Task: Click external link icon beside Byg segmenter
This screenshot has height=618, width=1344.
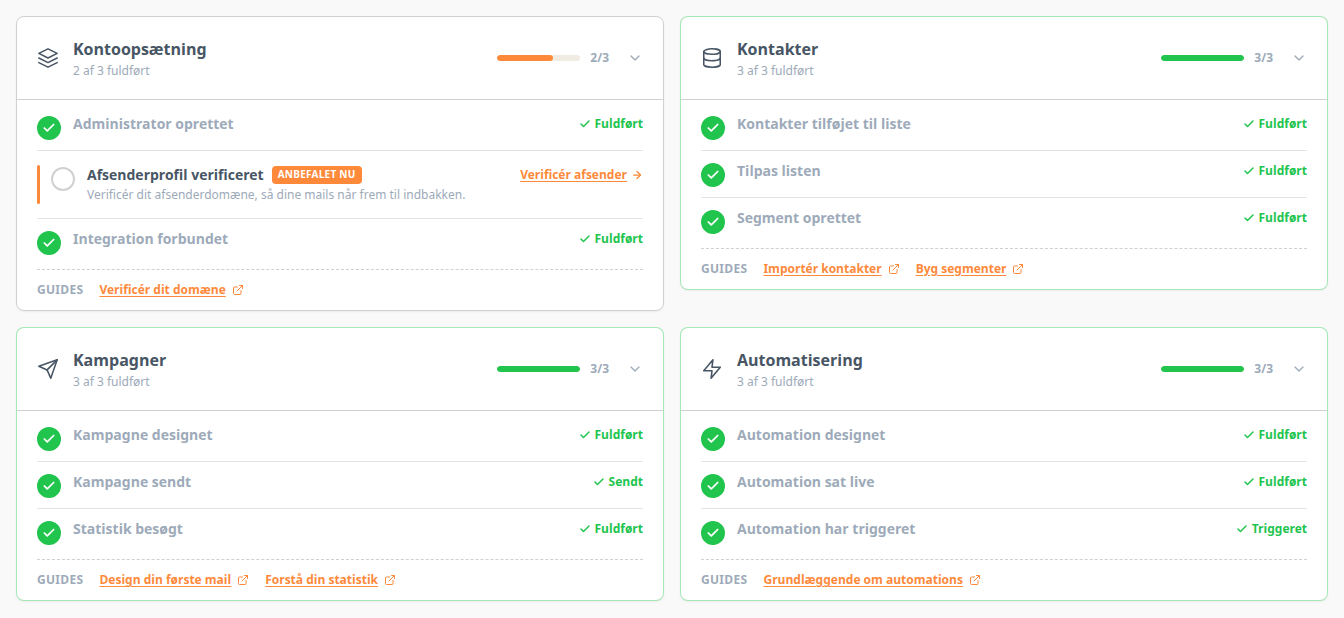Action: pos(1018,269)
